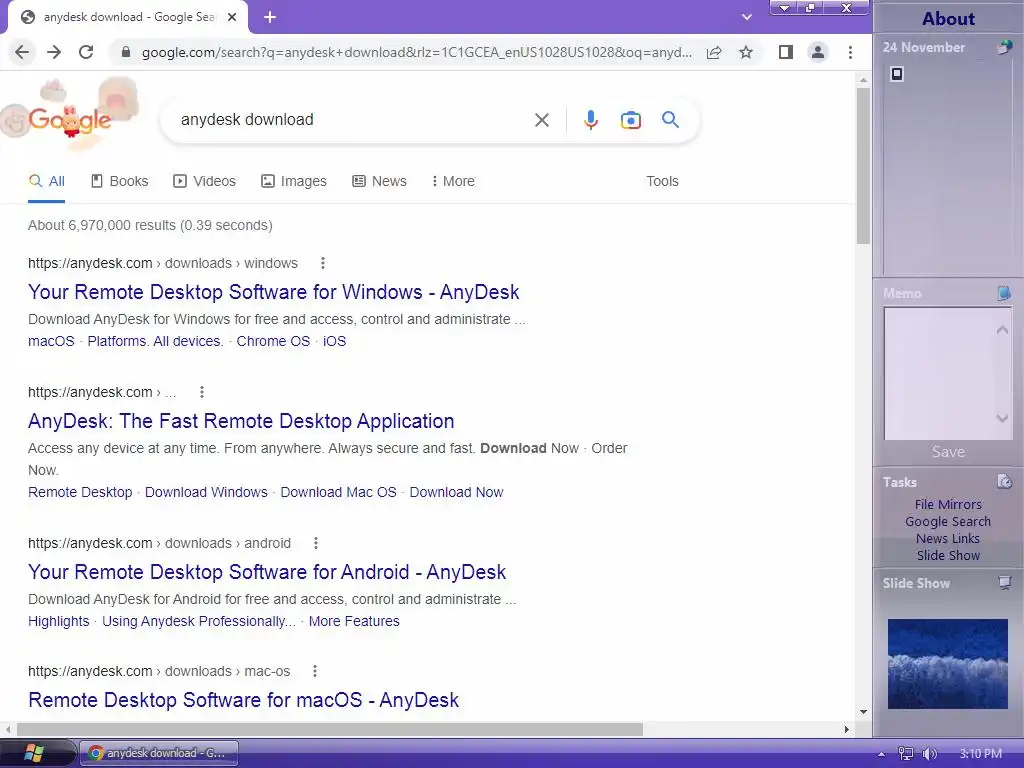Submit search with the magnifier icon
The image size is (1024, 768).
coord(670,120)
